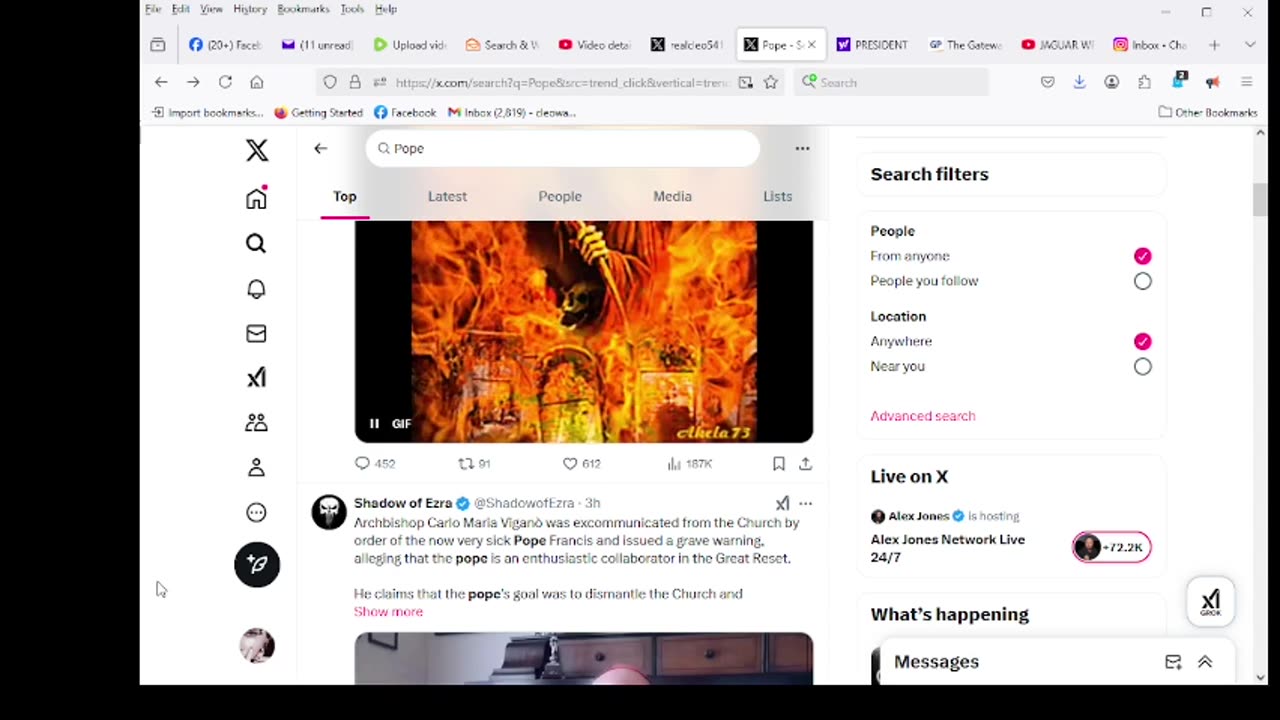
Task: Repost the GIF post (91)
Action: 474,464
